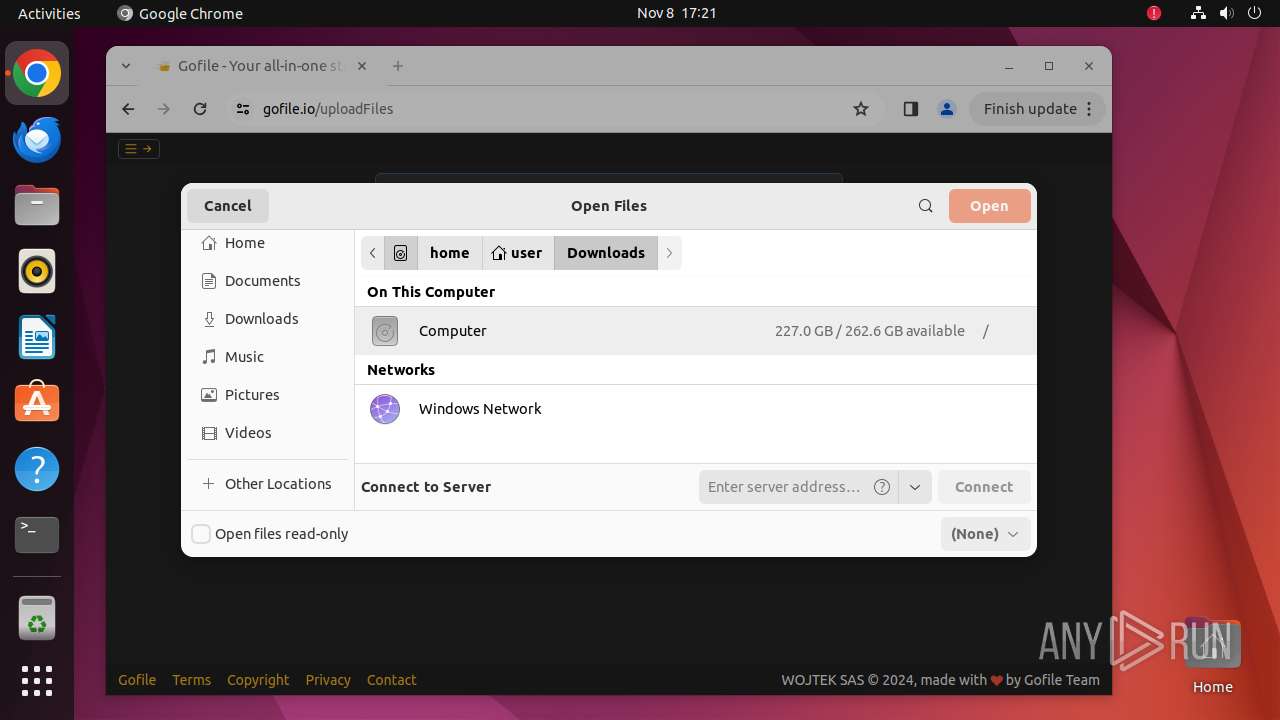Screen dimensions: 1280x720
Task: Select Home in the sidebar
Action: point(270,243)
